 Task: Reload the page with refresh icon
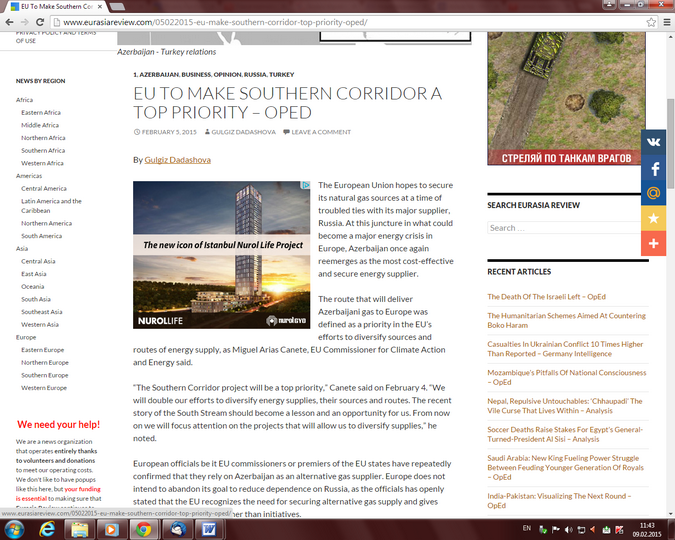(x=40, y=22)
